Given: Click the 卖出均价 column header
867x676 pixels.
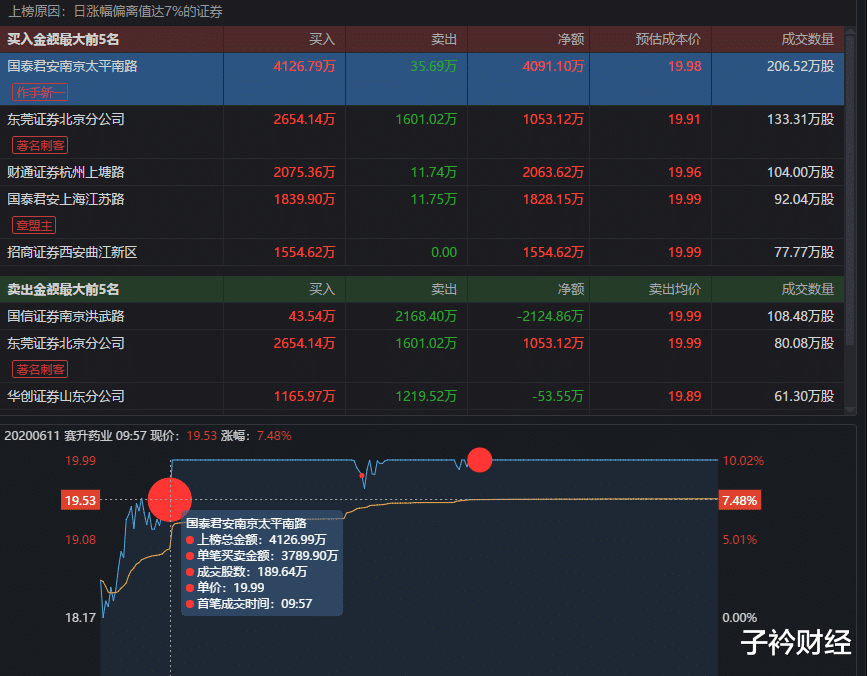Looking at the screenshot, I should pos(675,289).
